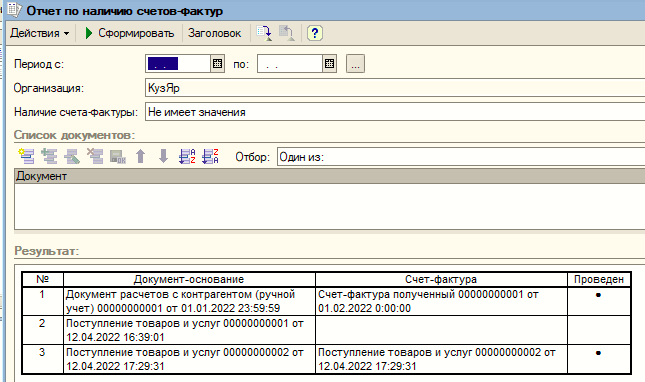Click the restore settings icon

[x=286, y=33]
